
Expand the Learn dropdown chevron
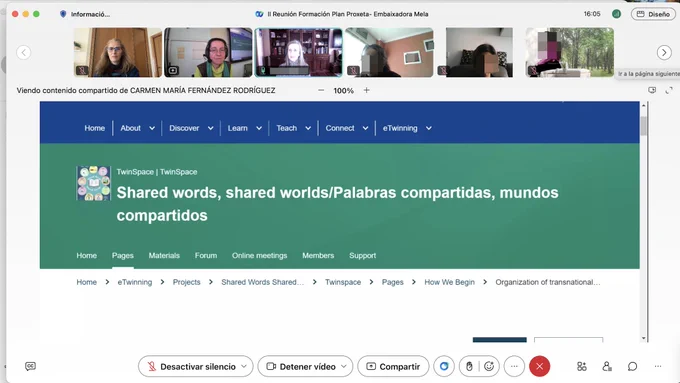259,128
